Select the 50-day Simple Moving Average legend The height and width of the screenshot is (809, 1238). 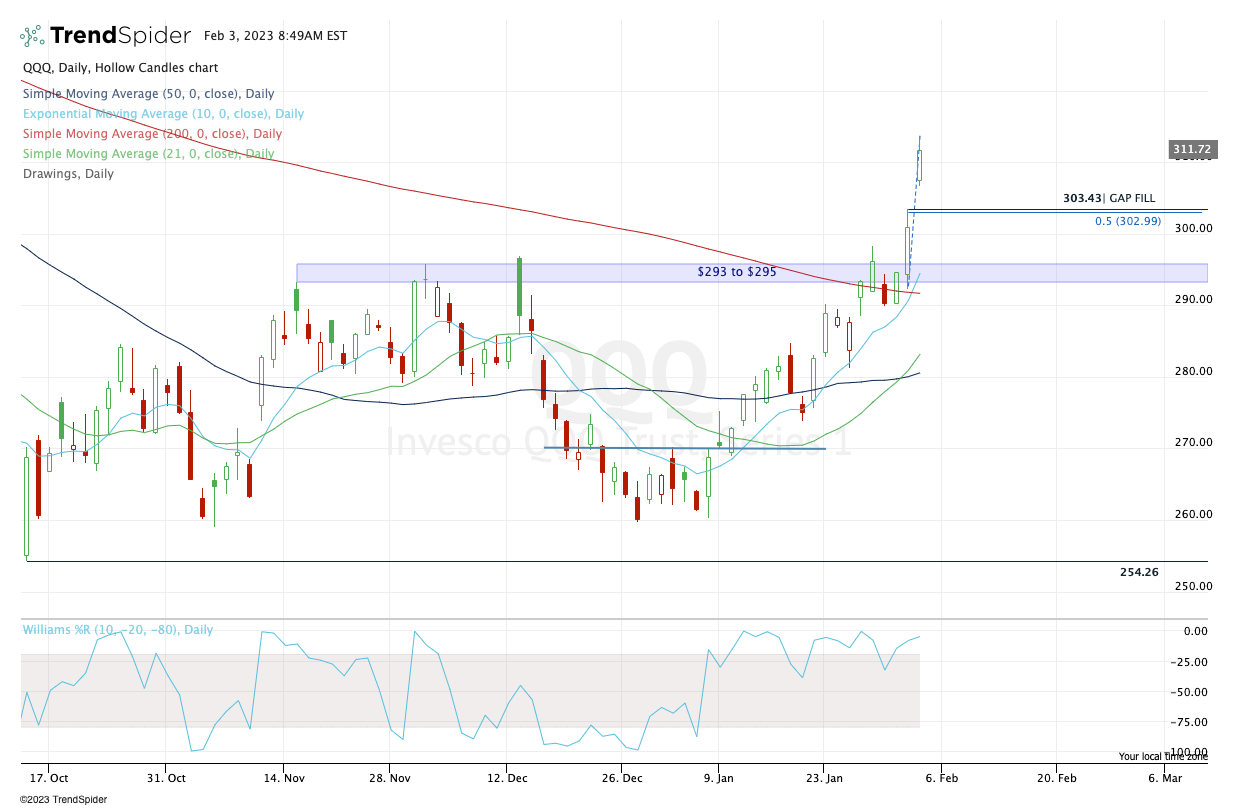pos(149,94)
